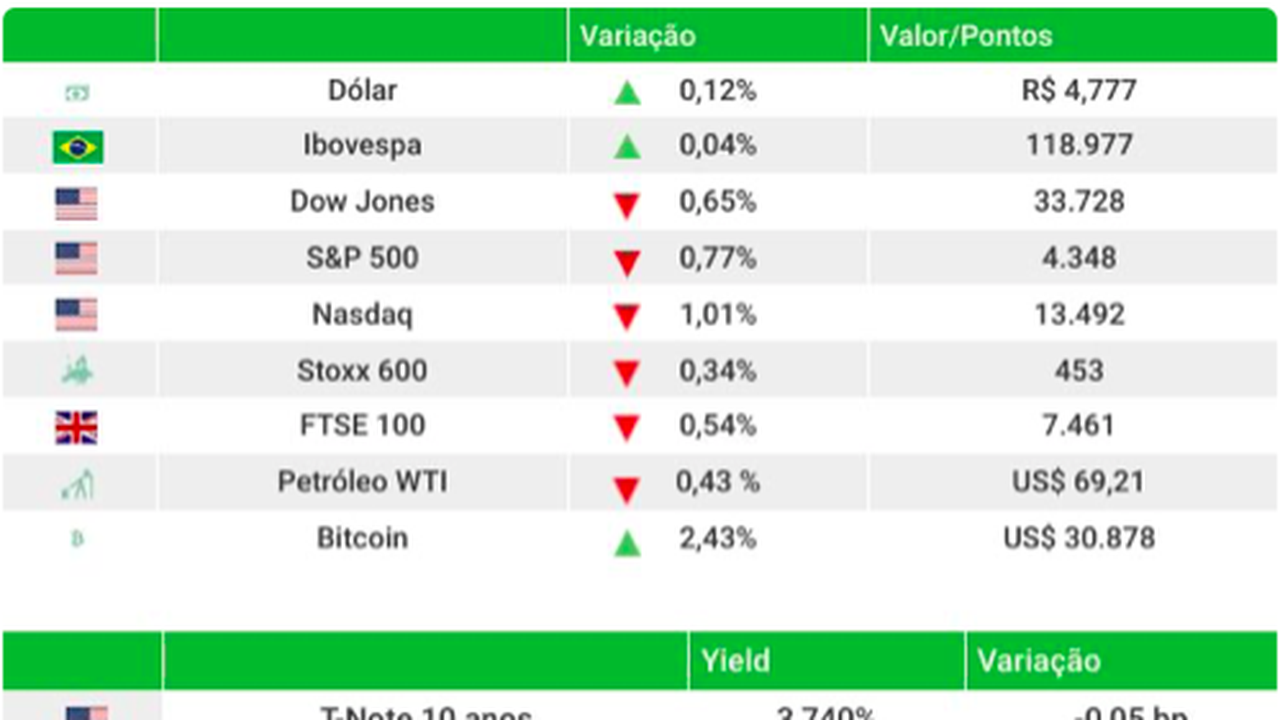Click the red down arrow for Nasdaq

(x=627, y=318)
